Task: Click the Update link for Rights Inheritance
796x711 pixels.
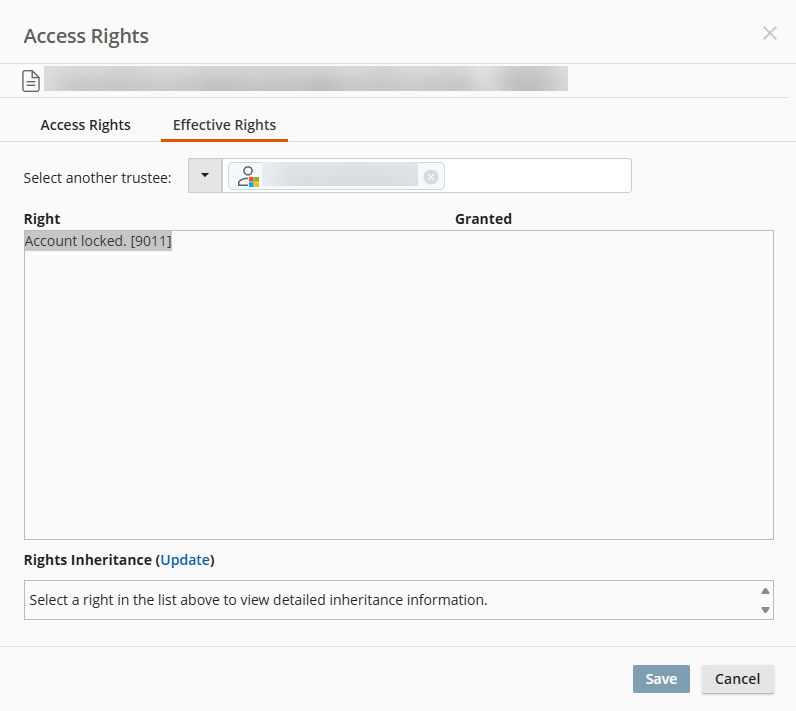Action: tap(185, 560)
